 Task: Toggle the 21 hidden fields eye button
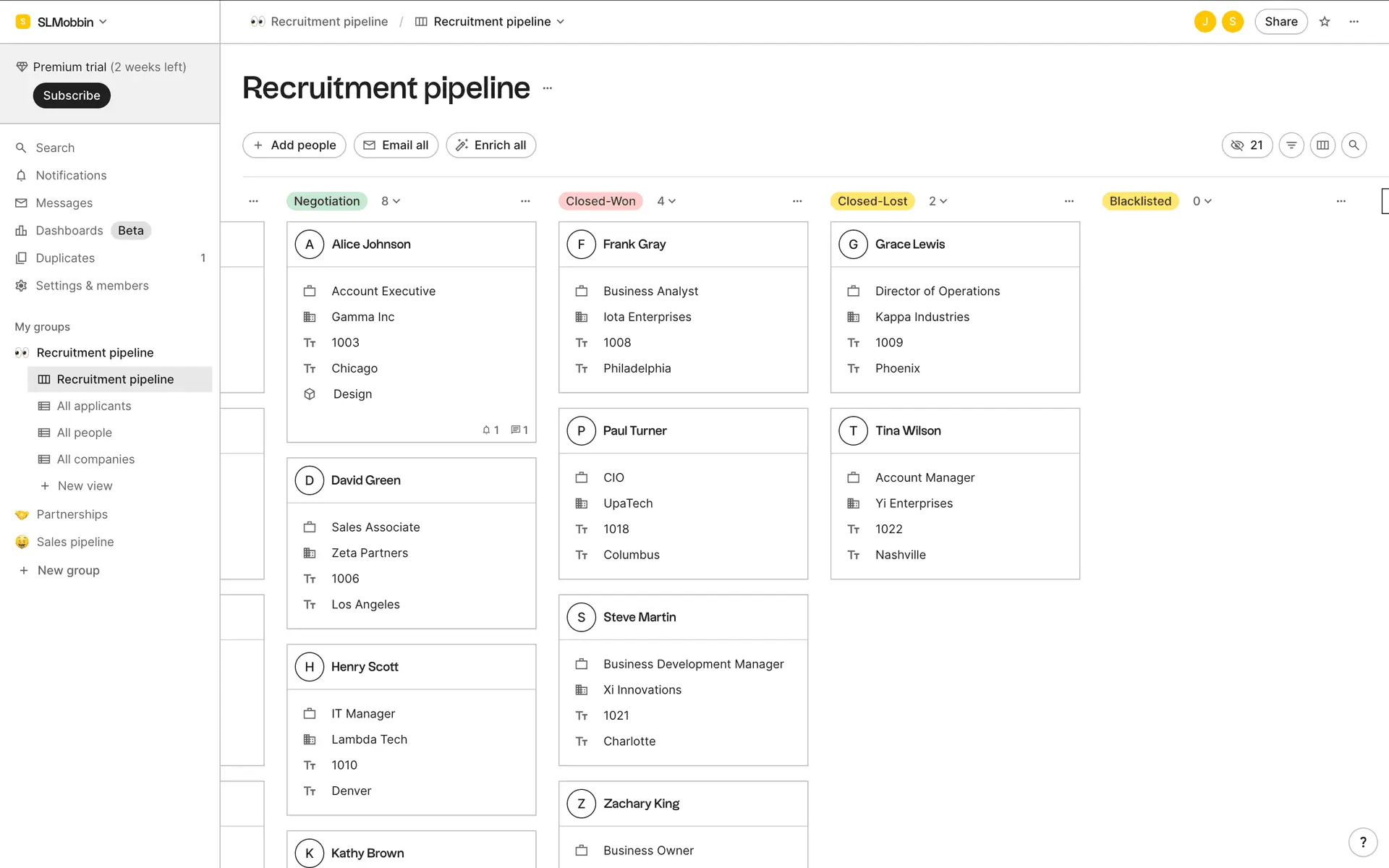point(1246,145)
